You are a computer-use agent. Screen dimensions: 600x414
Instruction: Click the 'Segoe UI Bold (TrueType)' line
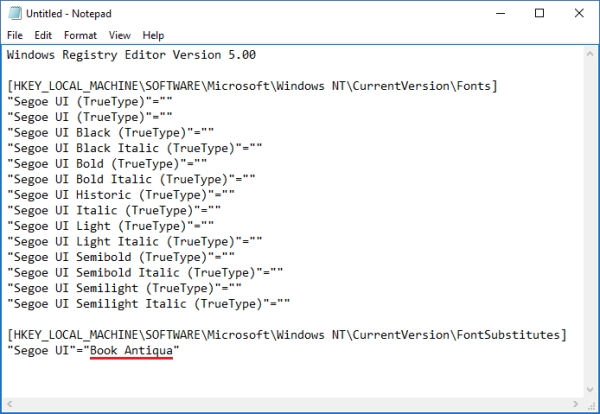click(x=107, y=164)
